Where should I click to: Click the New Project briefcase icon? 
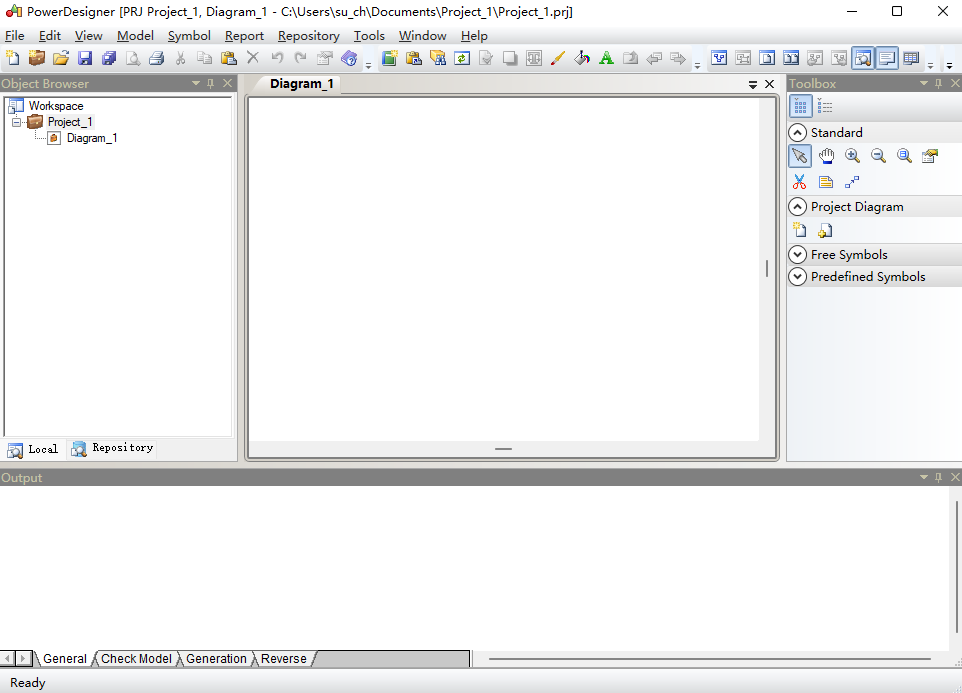click(37, 58)
